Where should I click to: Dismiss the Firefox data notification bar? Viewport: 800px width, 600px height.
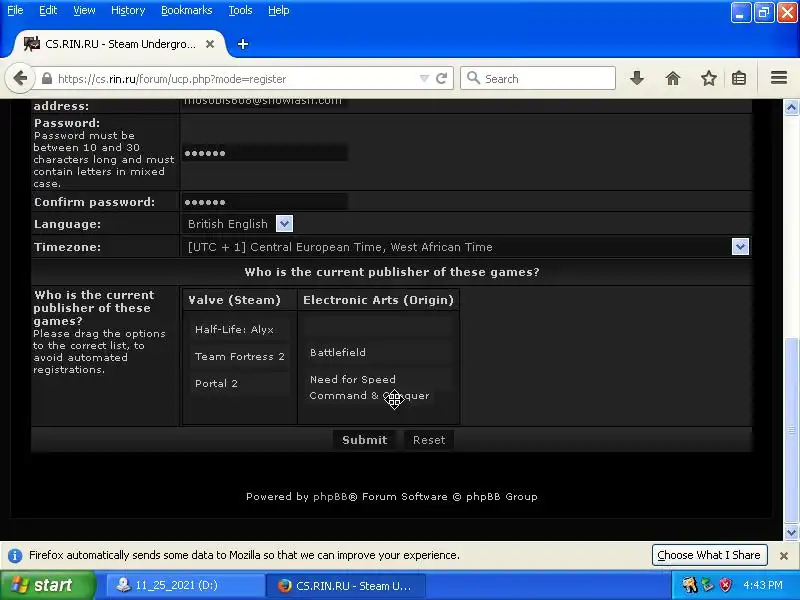784,556
